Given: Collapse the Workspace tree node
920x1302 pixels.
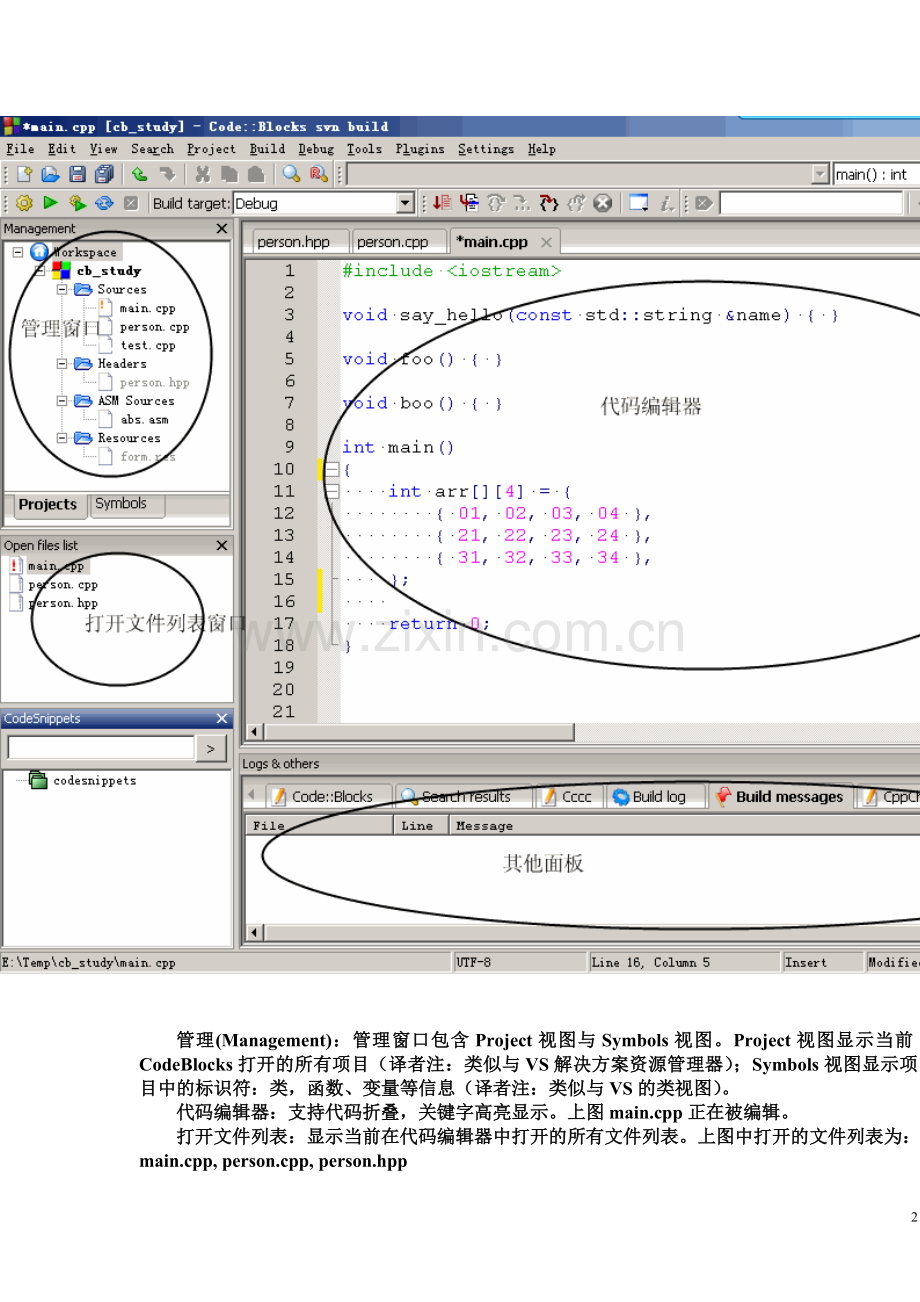Looking at the screenshot, I should tap(18, 252).
